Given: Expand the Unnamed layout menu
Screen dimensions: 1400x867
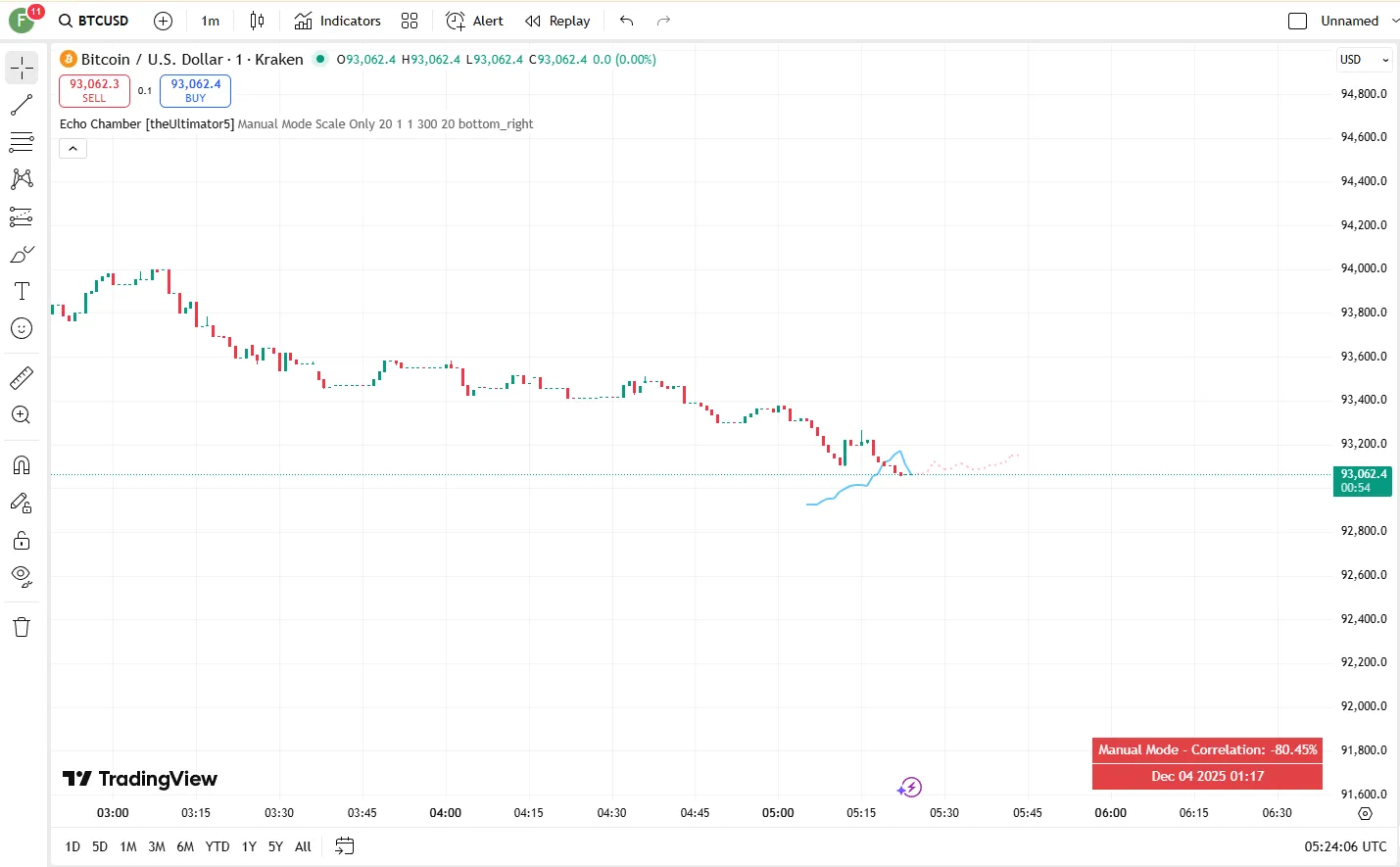Looking at the screenshot, I should [x=1359, y=21].
